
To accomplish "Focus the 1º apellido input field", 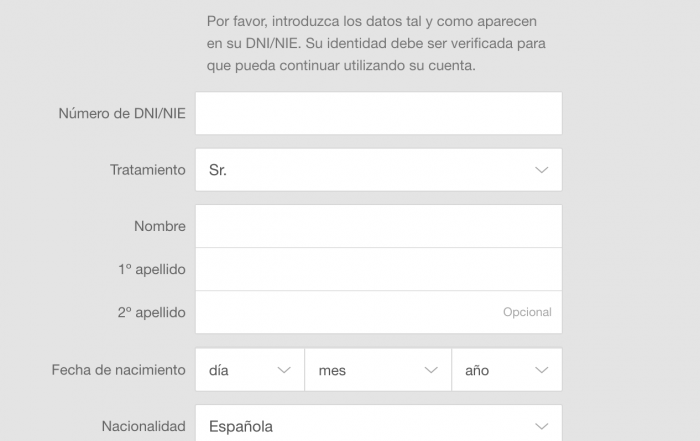I will (378, 270).
